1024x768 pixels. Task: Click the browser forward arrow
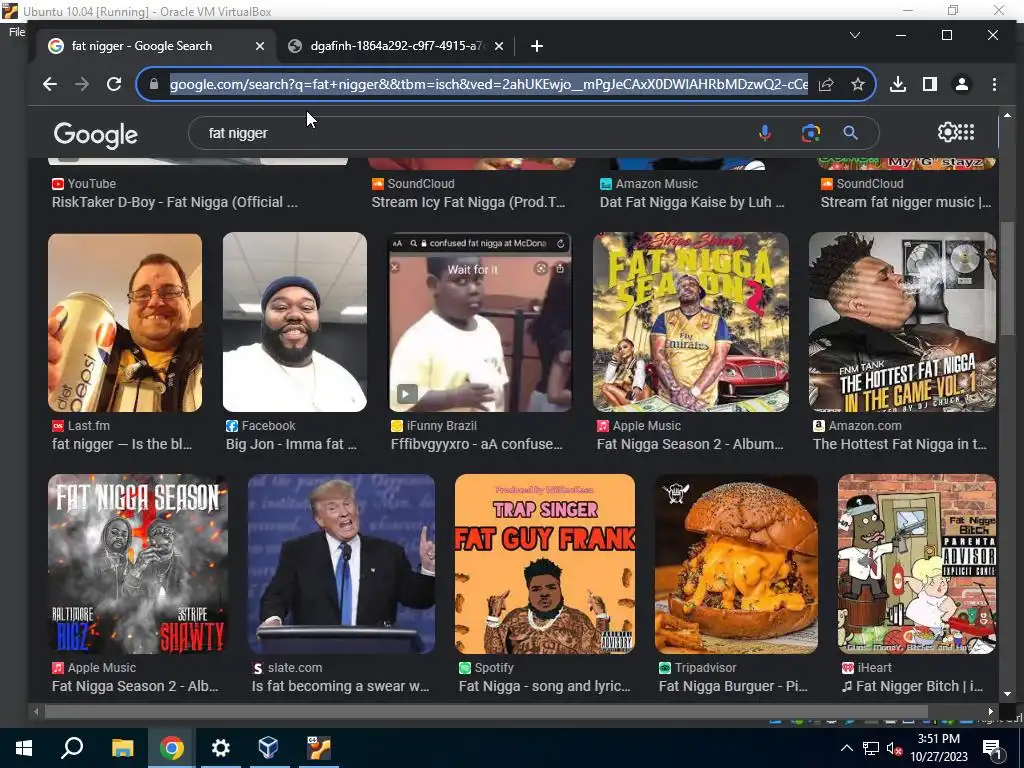[82, 84]
